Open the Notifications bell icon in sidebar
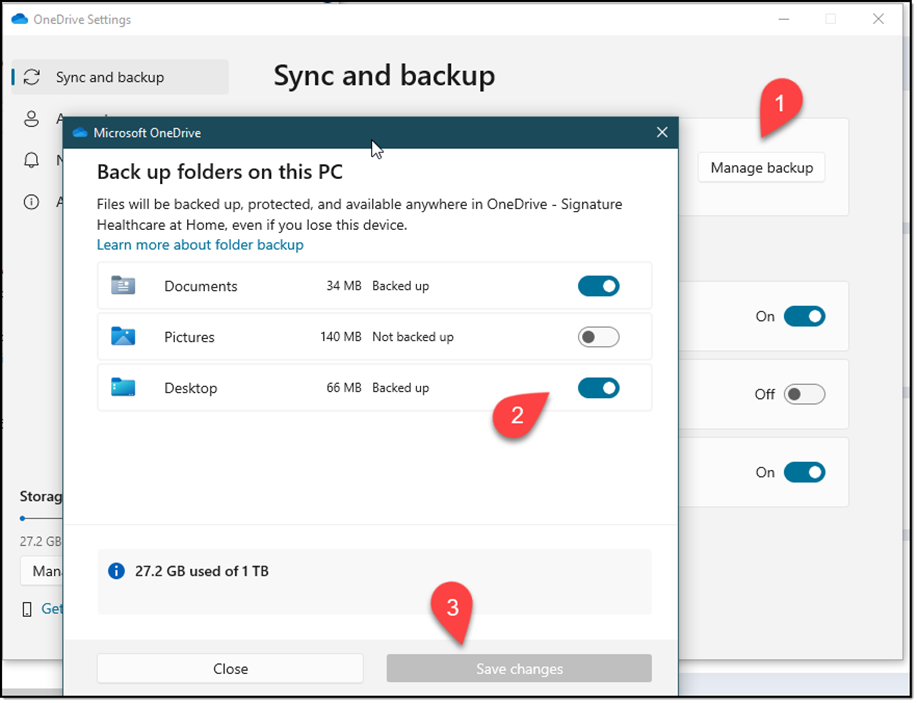 click(32, 161)
